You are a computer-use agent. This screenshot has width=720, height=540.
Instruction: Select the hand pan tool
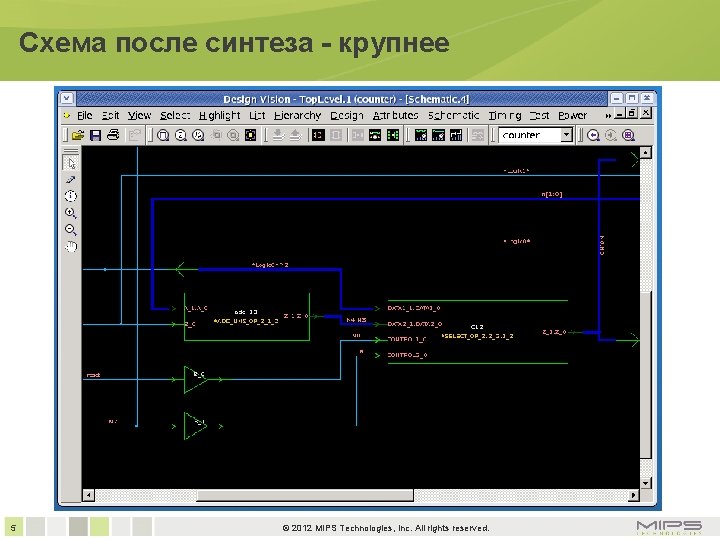click(71, 247)
